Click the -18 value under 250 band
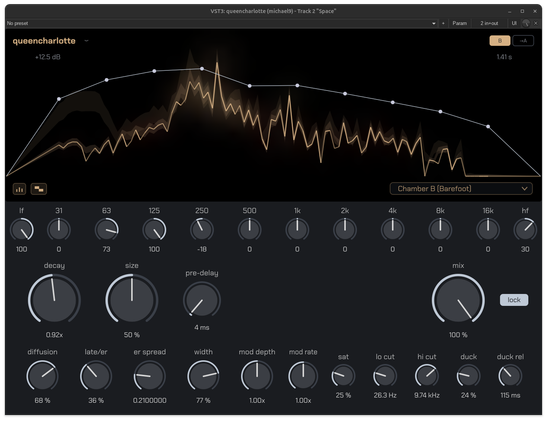The height and width of the screenshot is (421, 547). click(202, 249)
